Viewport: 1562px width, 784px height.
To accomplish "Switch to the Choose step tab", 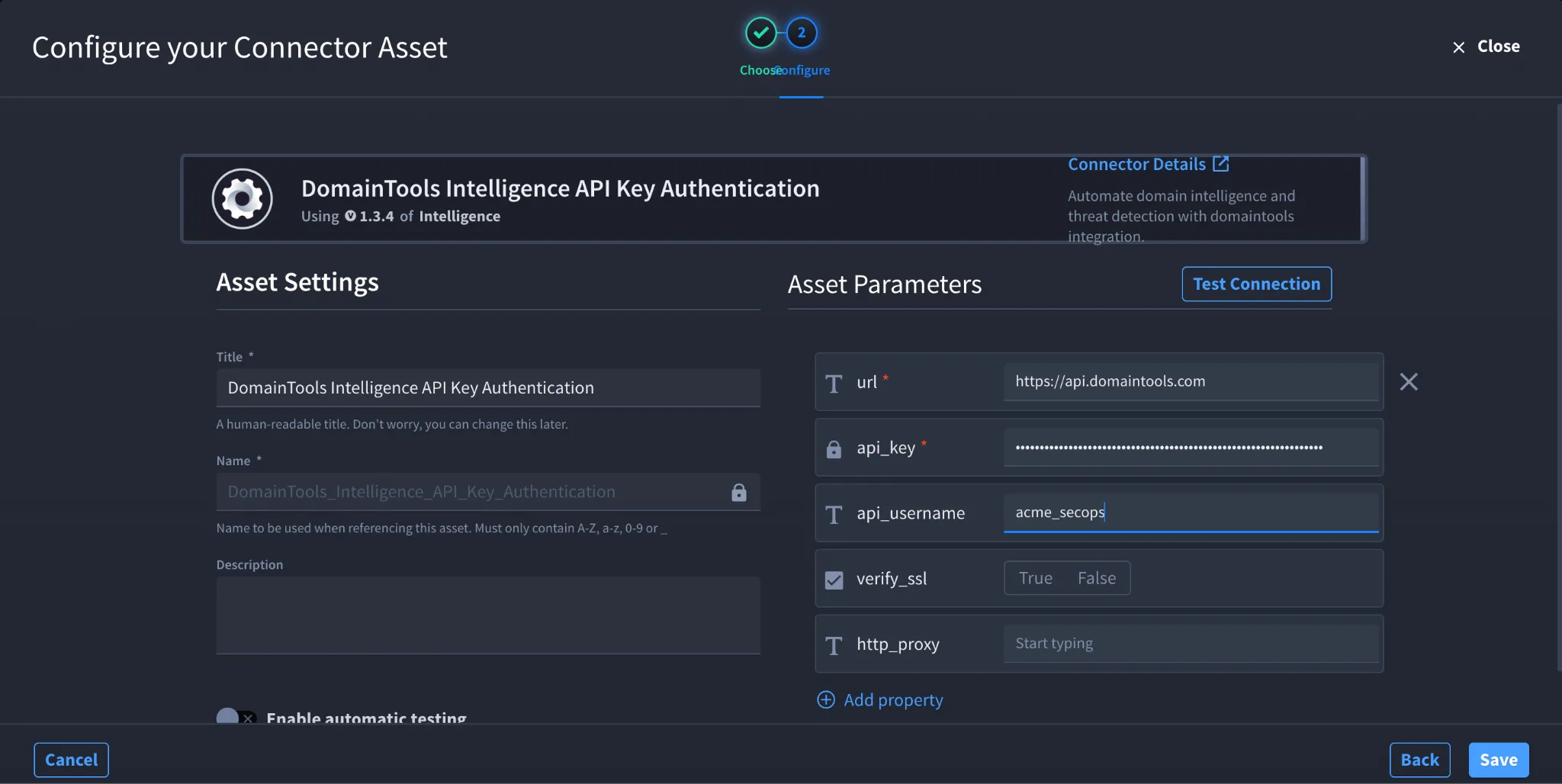I will click(759, 70).
